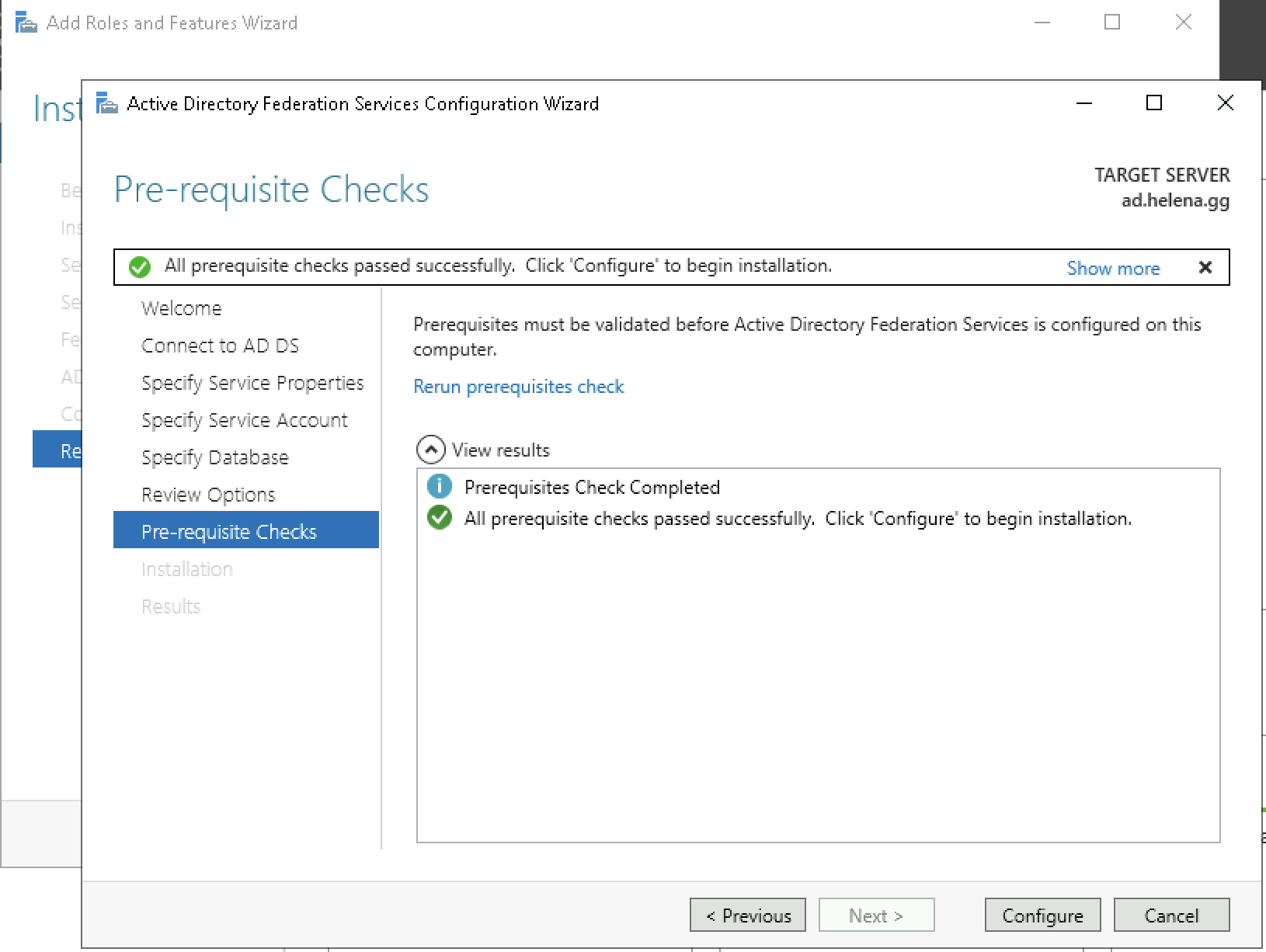Click the AD FS wizard title bar icon
1266x952 pixels.
(x=106, y=103)
